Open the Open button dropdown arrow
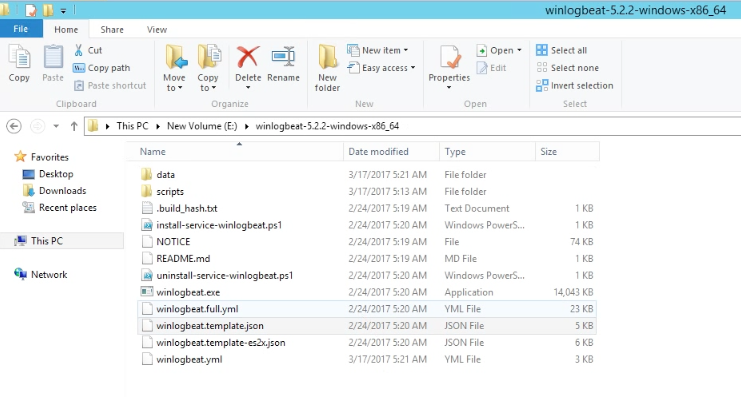Screen dimensions: 741x397 click(519, 50)
